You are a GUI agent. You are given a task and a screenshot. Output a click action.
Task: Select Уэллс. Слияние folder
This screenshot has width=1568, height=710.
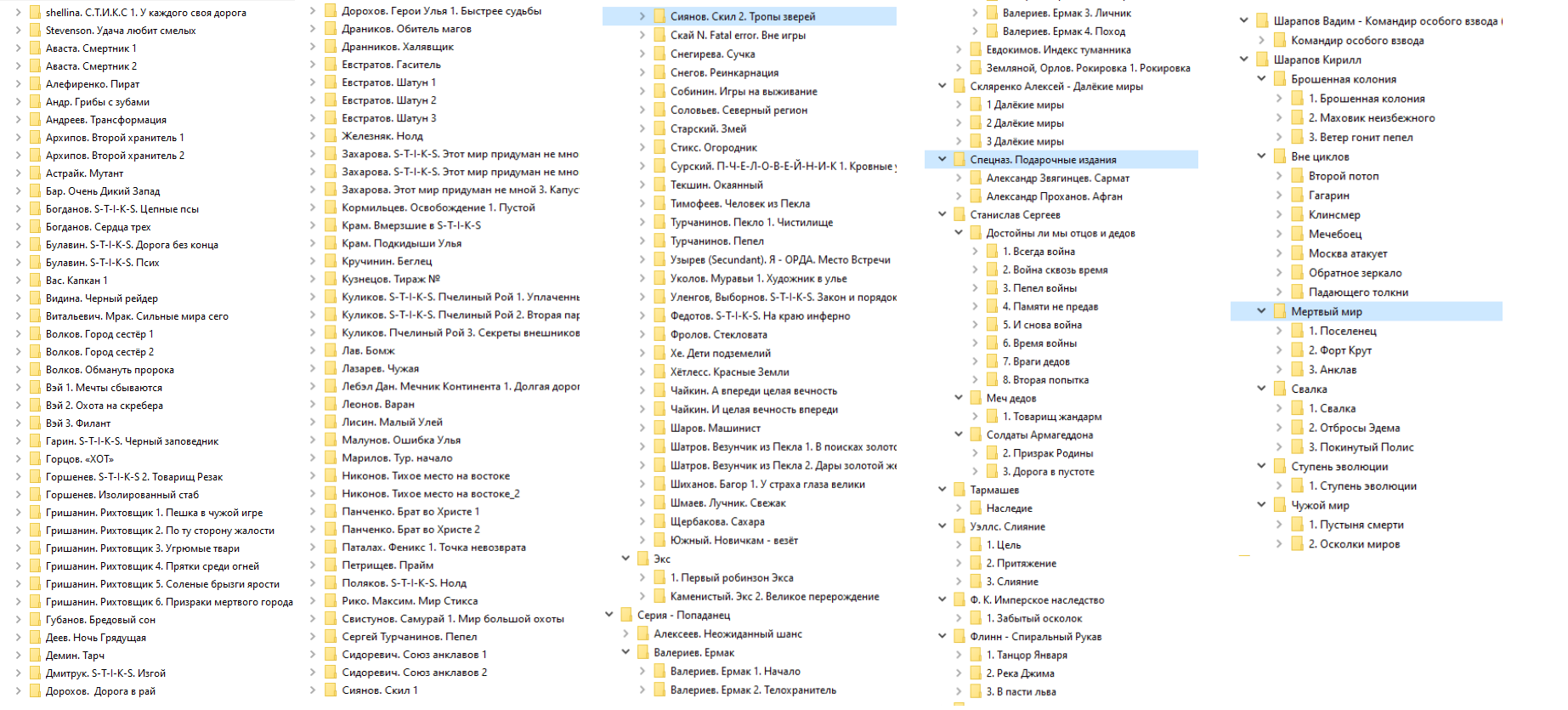coord(1008,526)
